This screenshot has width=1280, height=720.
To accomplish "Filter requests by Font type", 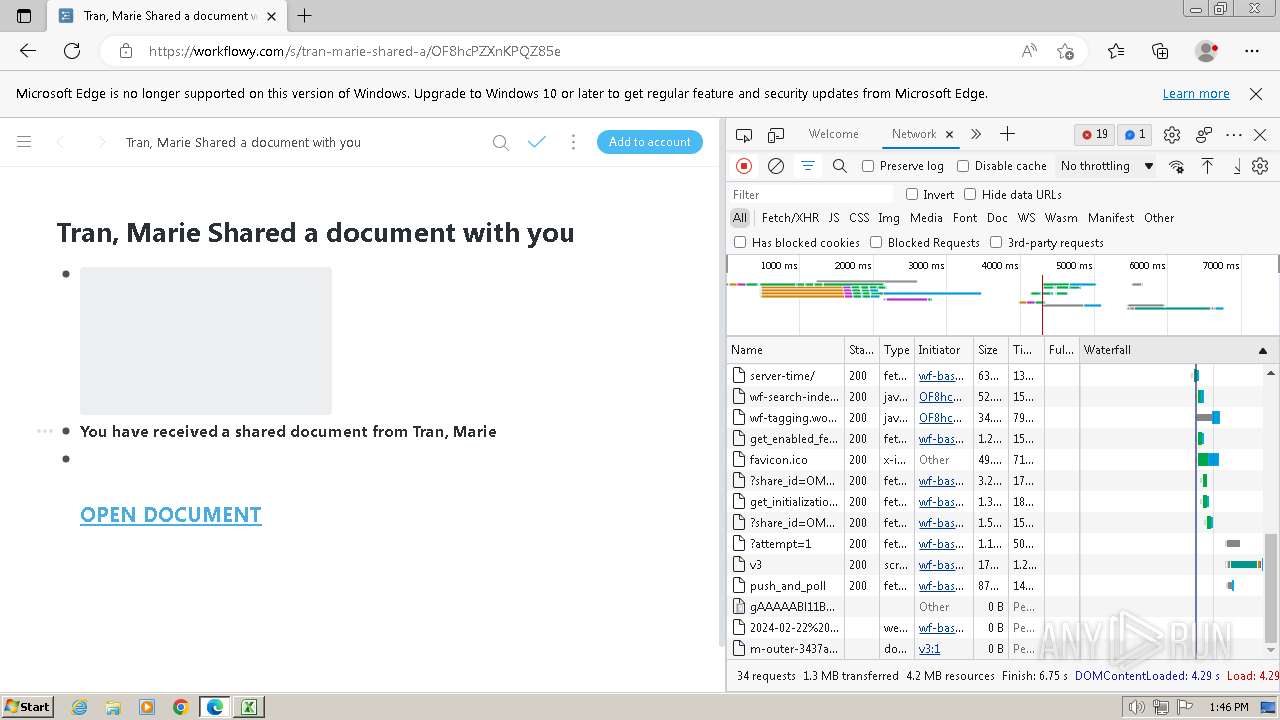I will point(965,218).
